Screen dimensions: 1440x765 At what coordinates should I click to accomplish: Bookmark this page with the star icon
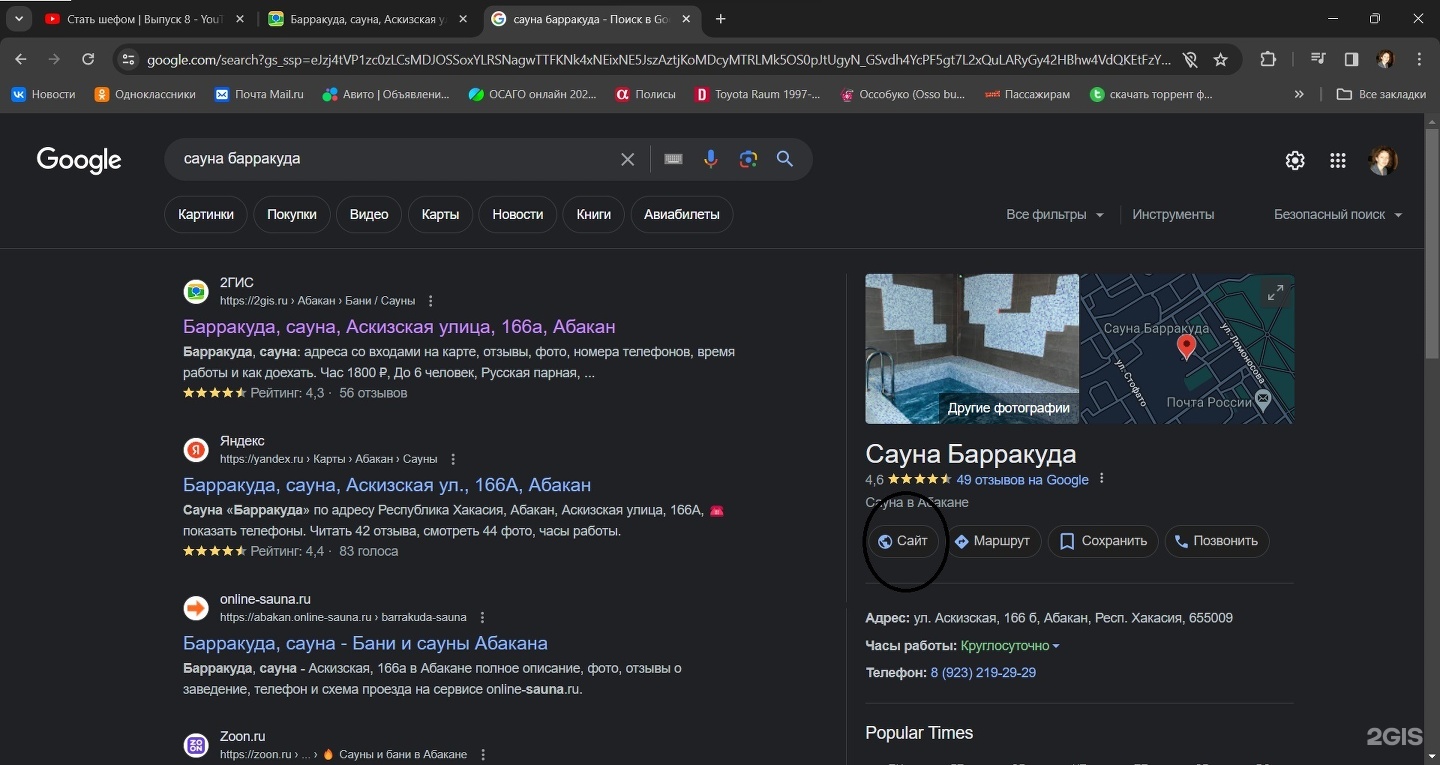pos(1220,60)
